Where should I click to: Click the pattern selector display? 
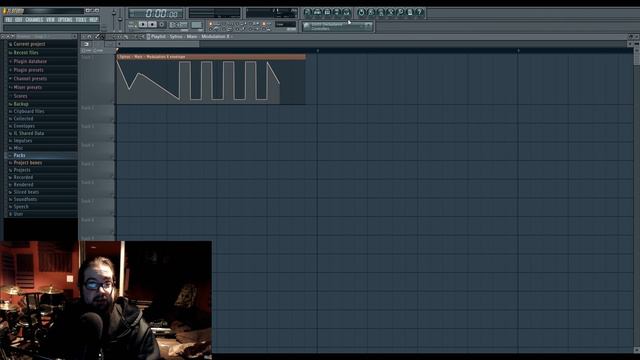tap(196, 25)
